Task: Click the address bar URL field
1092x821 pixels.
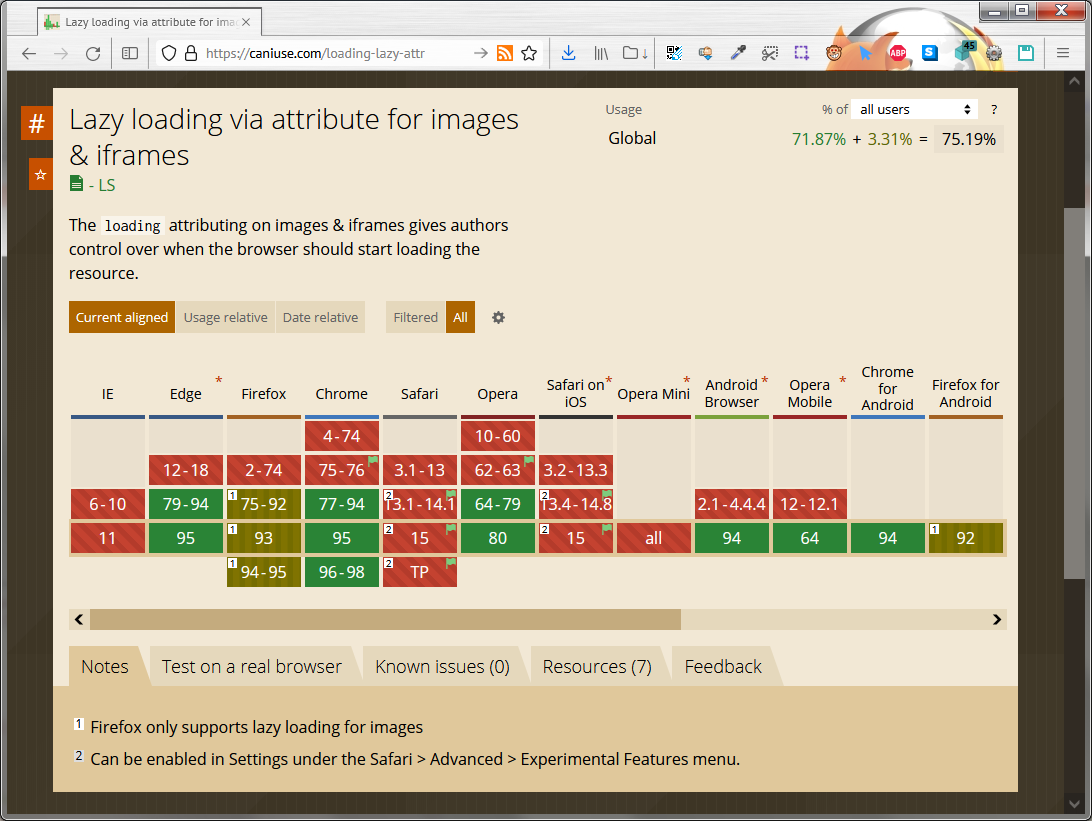Action: click(x=334, y=54)
